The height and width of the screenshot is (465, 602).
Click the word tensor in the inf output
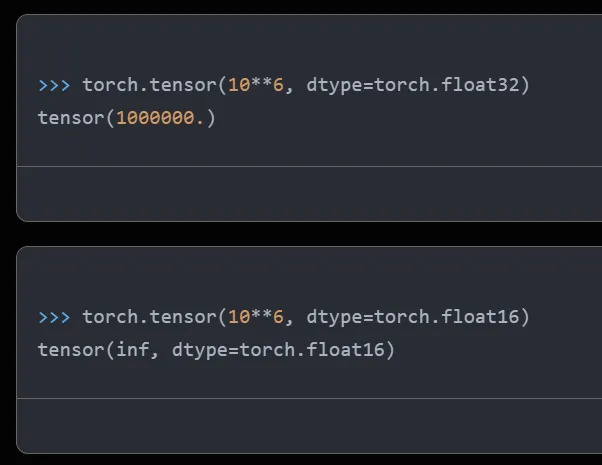click(x=71, y=350)
